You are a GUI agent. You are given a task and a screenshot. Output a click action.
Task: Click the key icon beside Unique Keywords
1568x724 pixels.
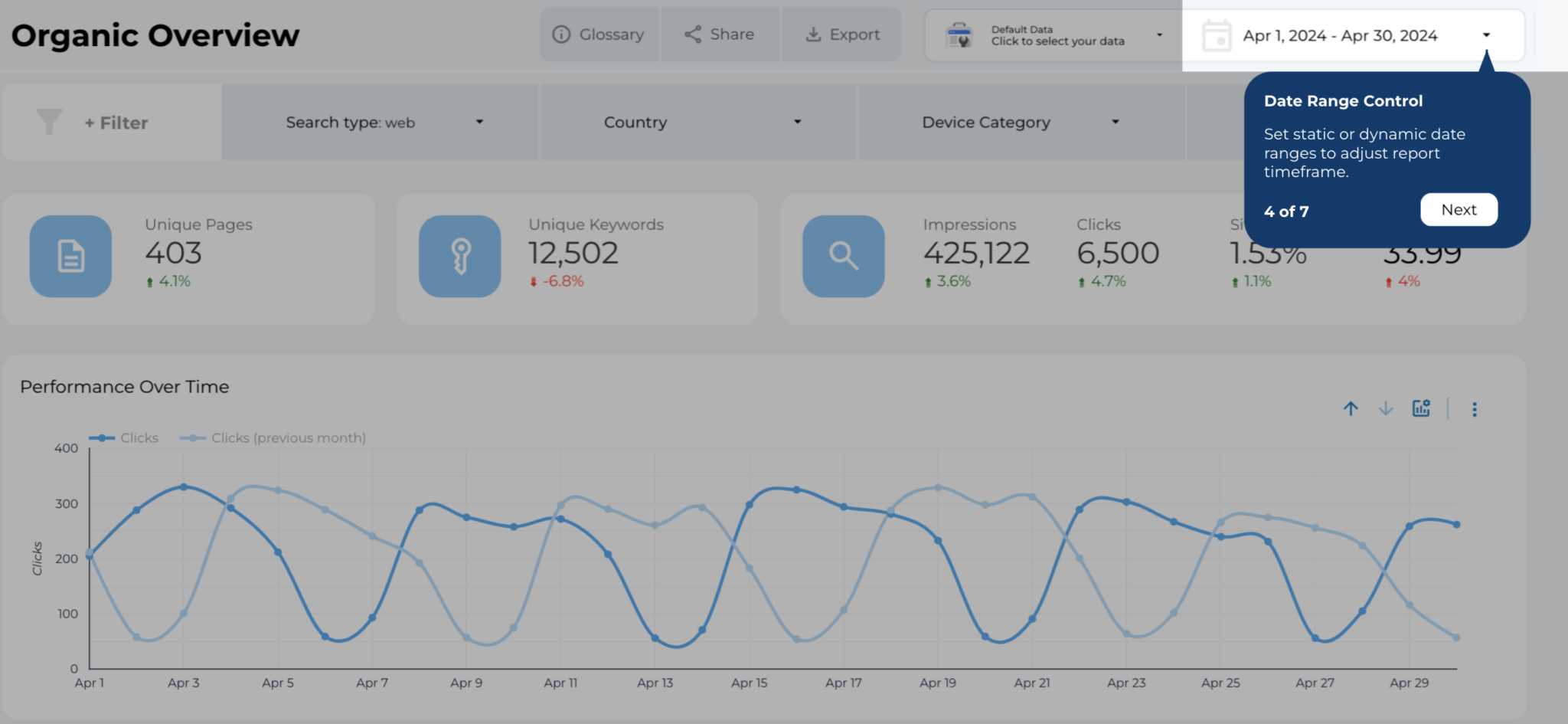pos(459,256)
